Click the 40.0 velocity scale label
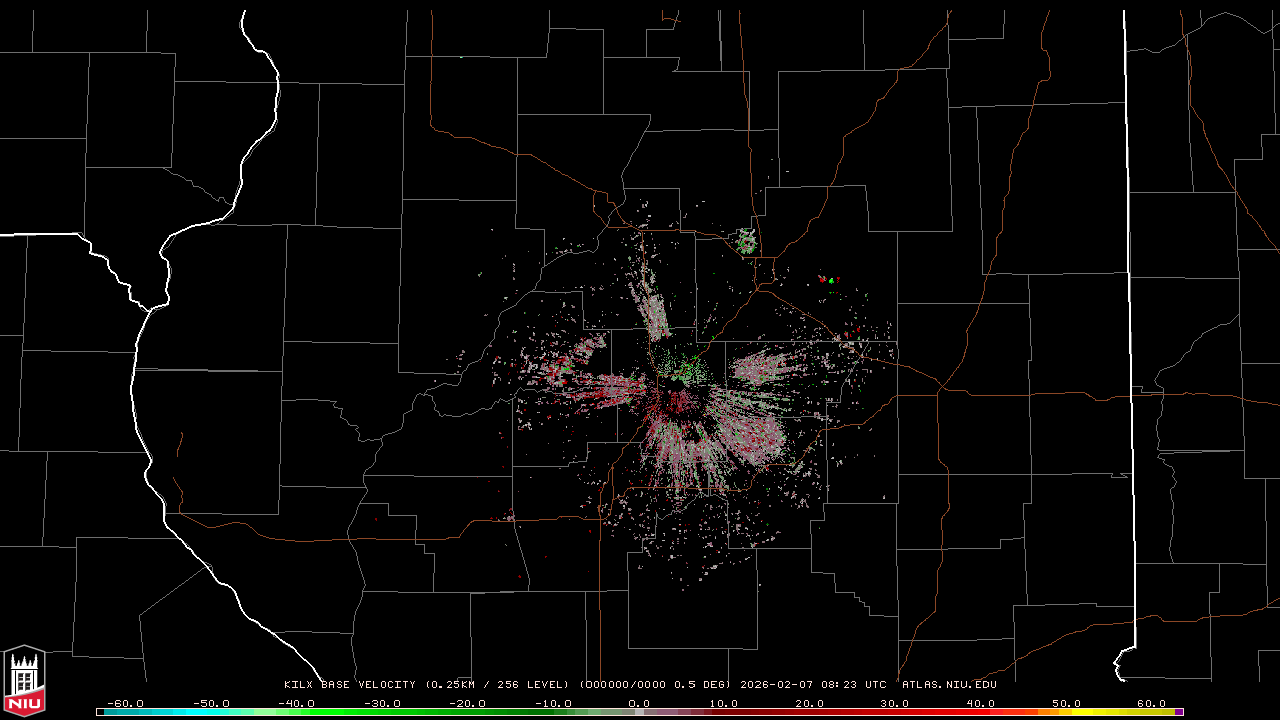Screen dimensions: 1280x720 979,703
